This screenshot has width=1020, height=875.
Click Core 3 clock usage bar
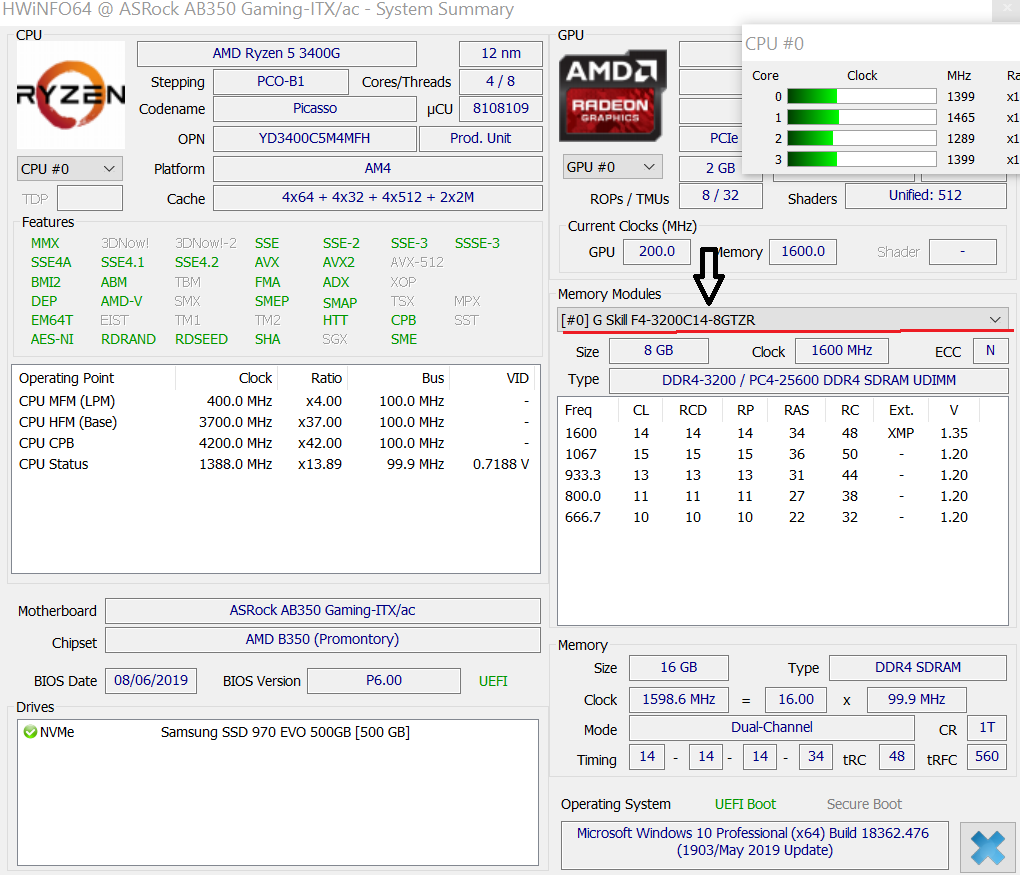click(861, 159)
